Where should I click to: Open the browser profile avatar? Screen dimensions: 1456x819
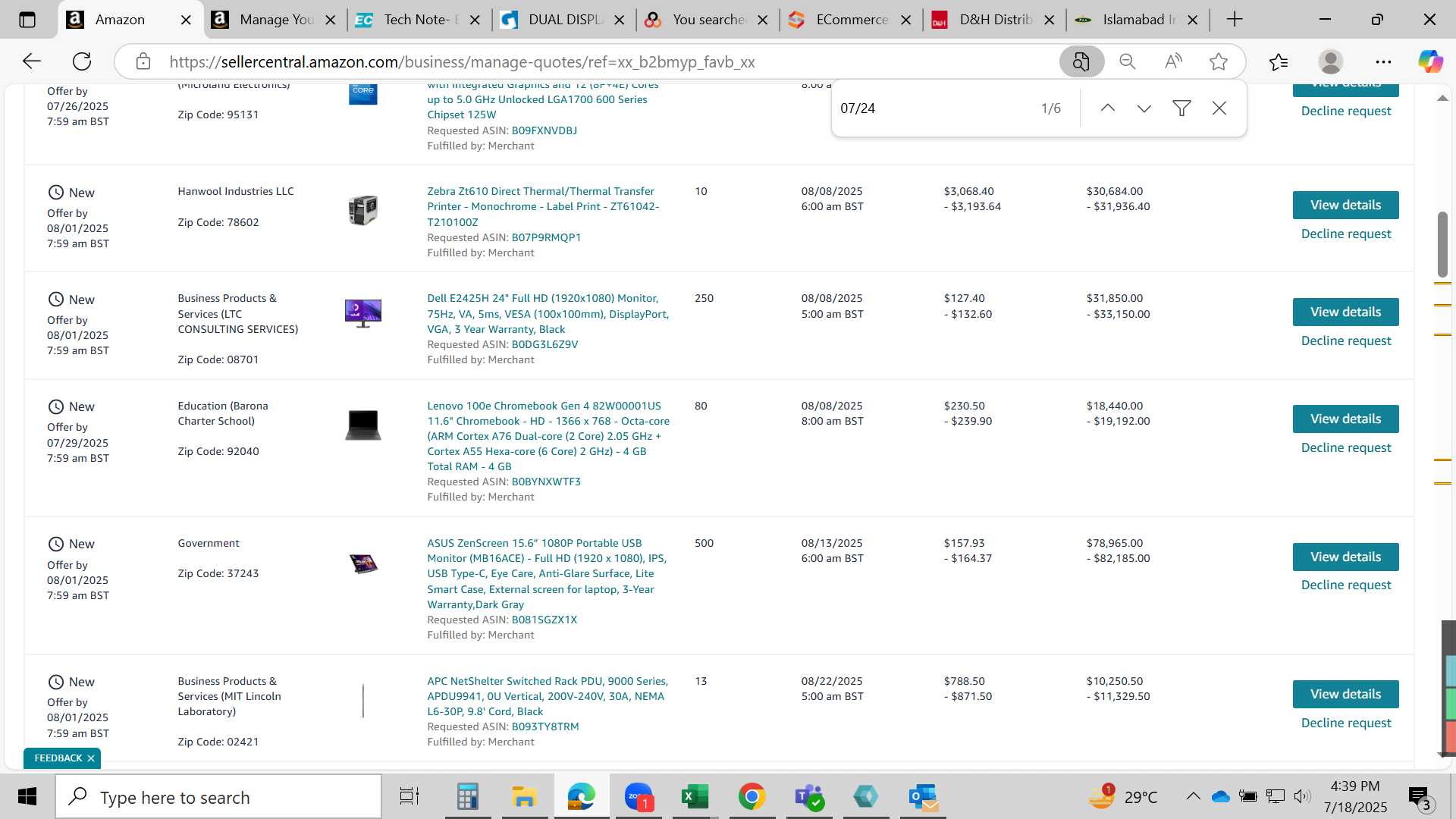click(1331, 61)
